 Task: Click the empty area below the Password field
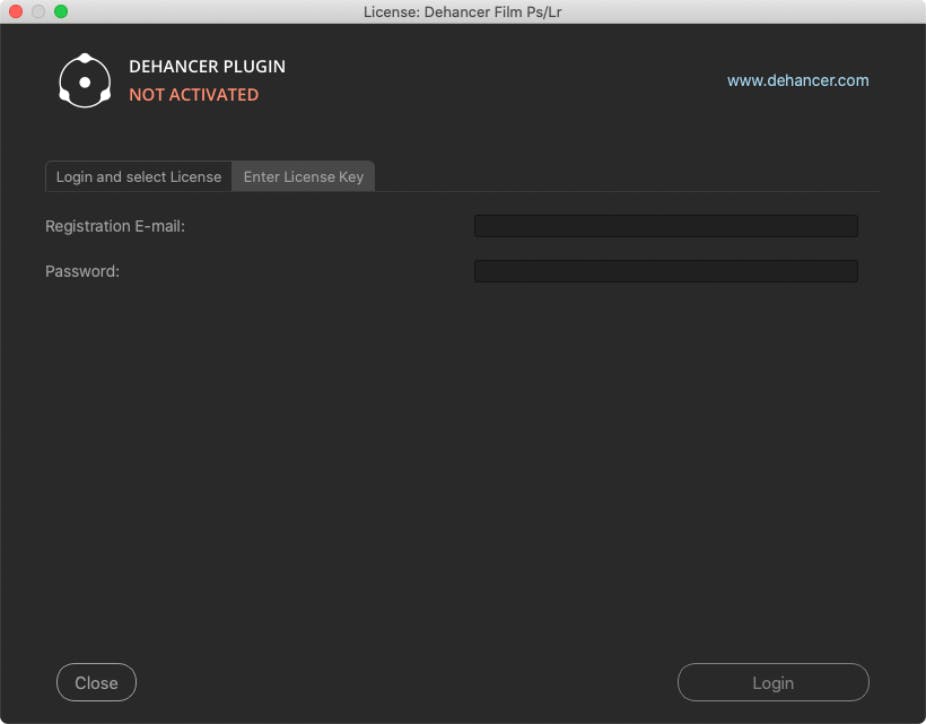tap(462, 450)
